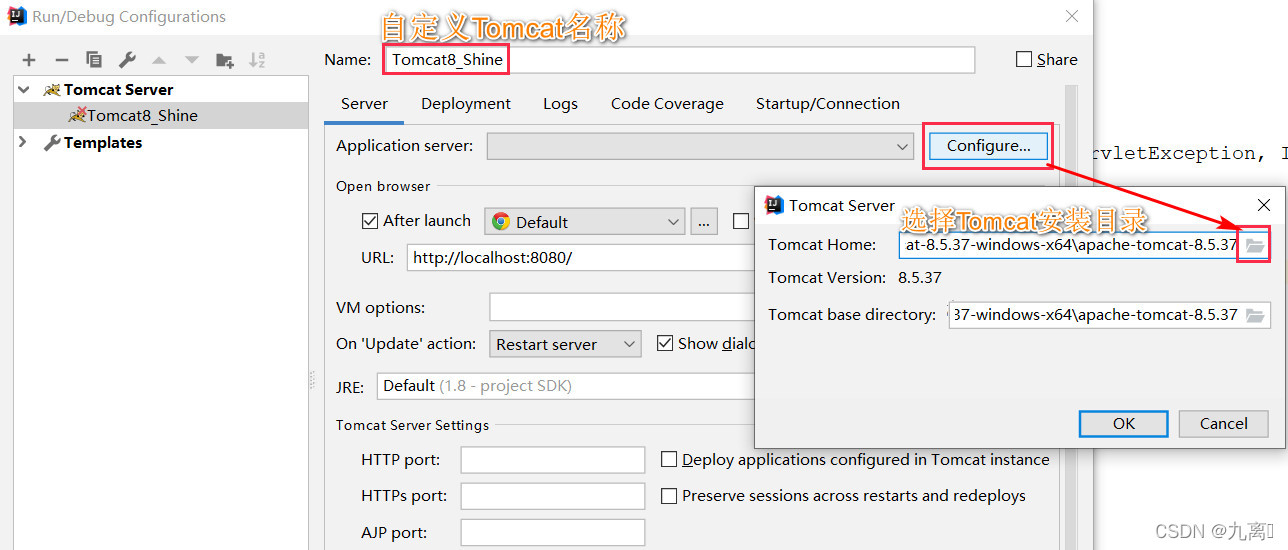This screenshot has width=1288, height=550.
Task: Confirm with OK in Tomcat Server dialog
Action: [1124, 424]
